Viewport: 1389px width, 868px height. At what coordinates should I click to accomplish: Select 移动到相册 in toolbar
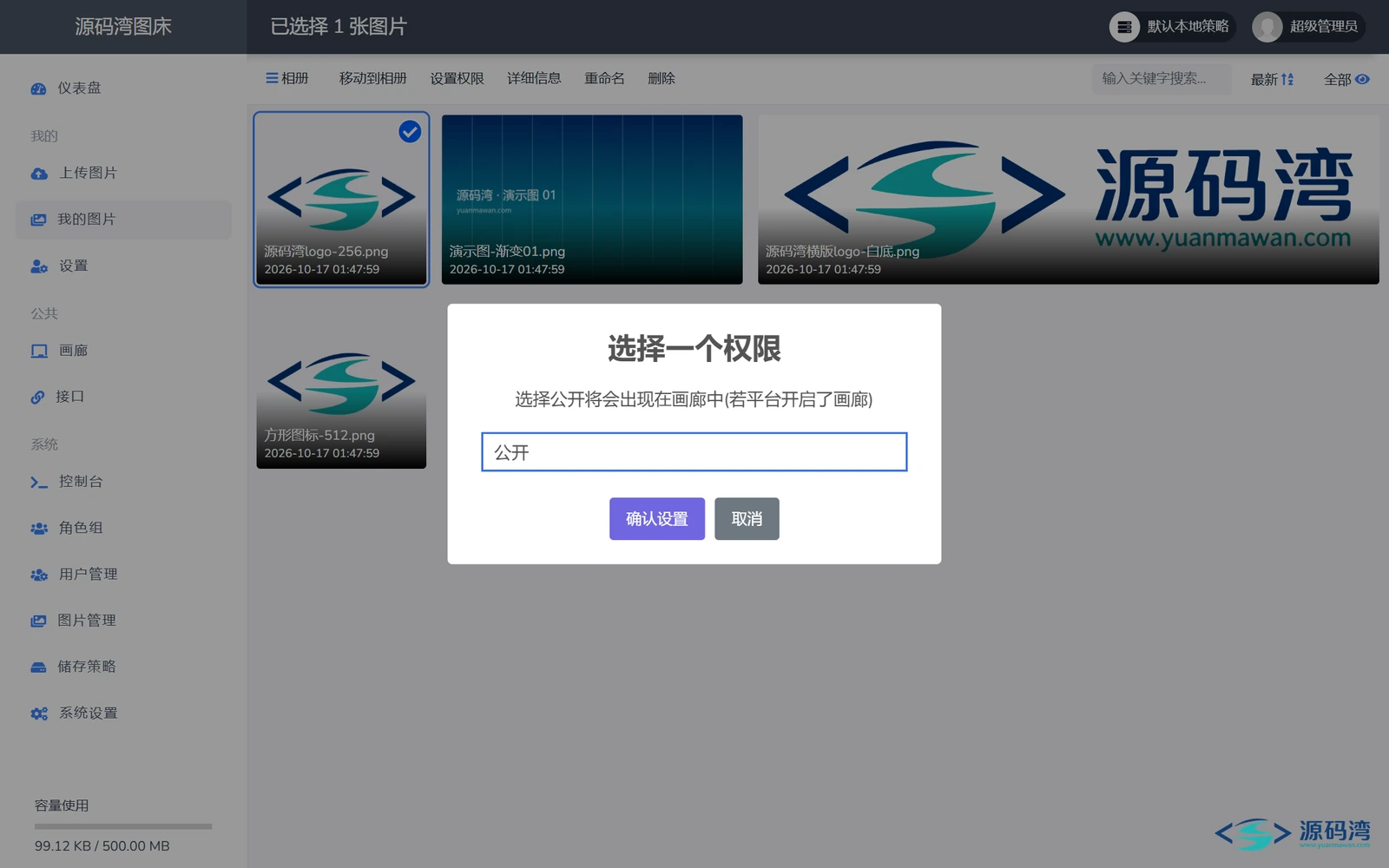point(373,78)
